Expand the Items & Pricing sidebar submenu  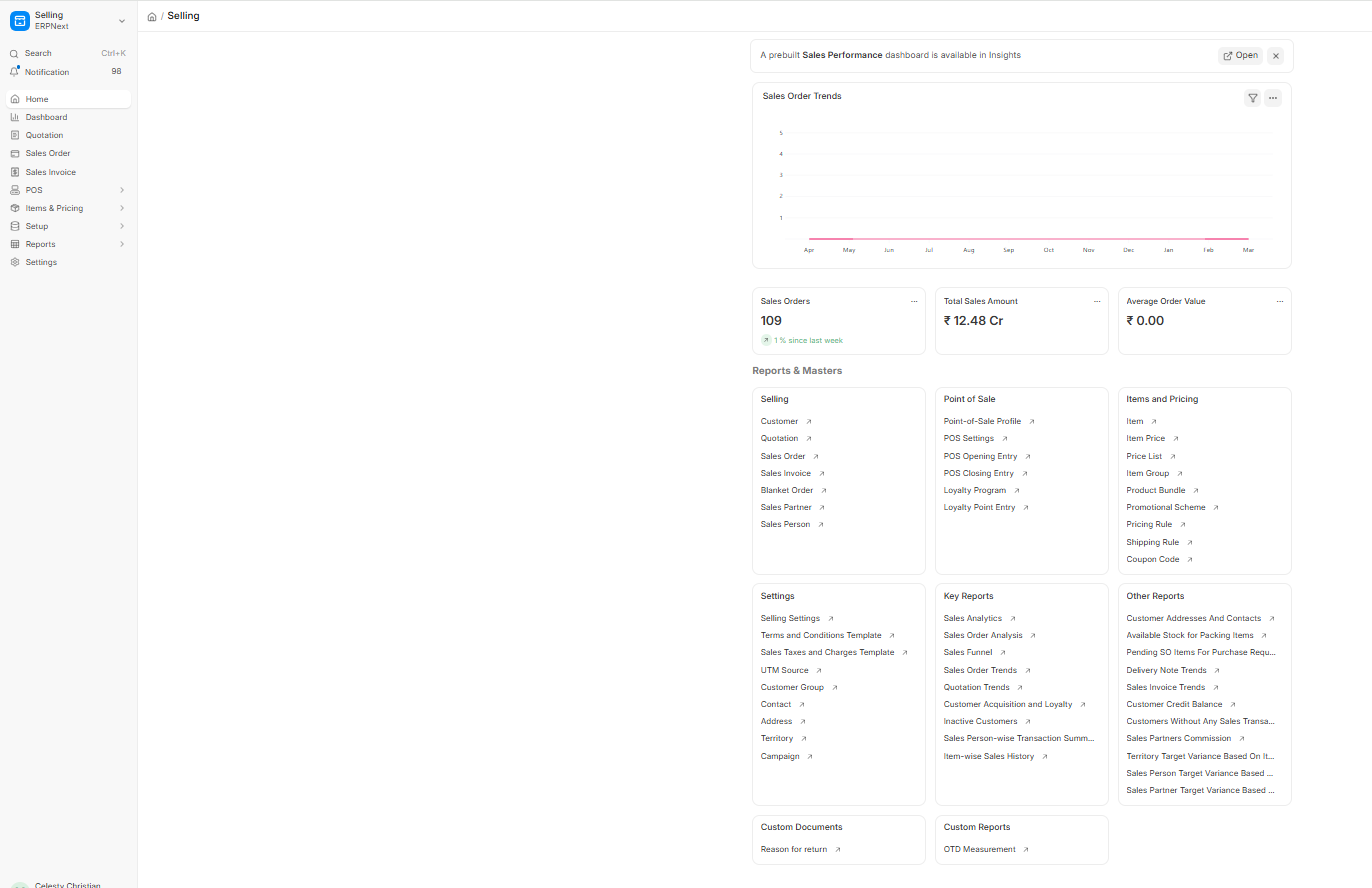tap(122, 208)
